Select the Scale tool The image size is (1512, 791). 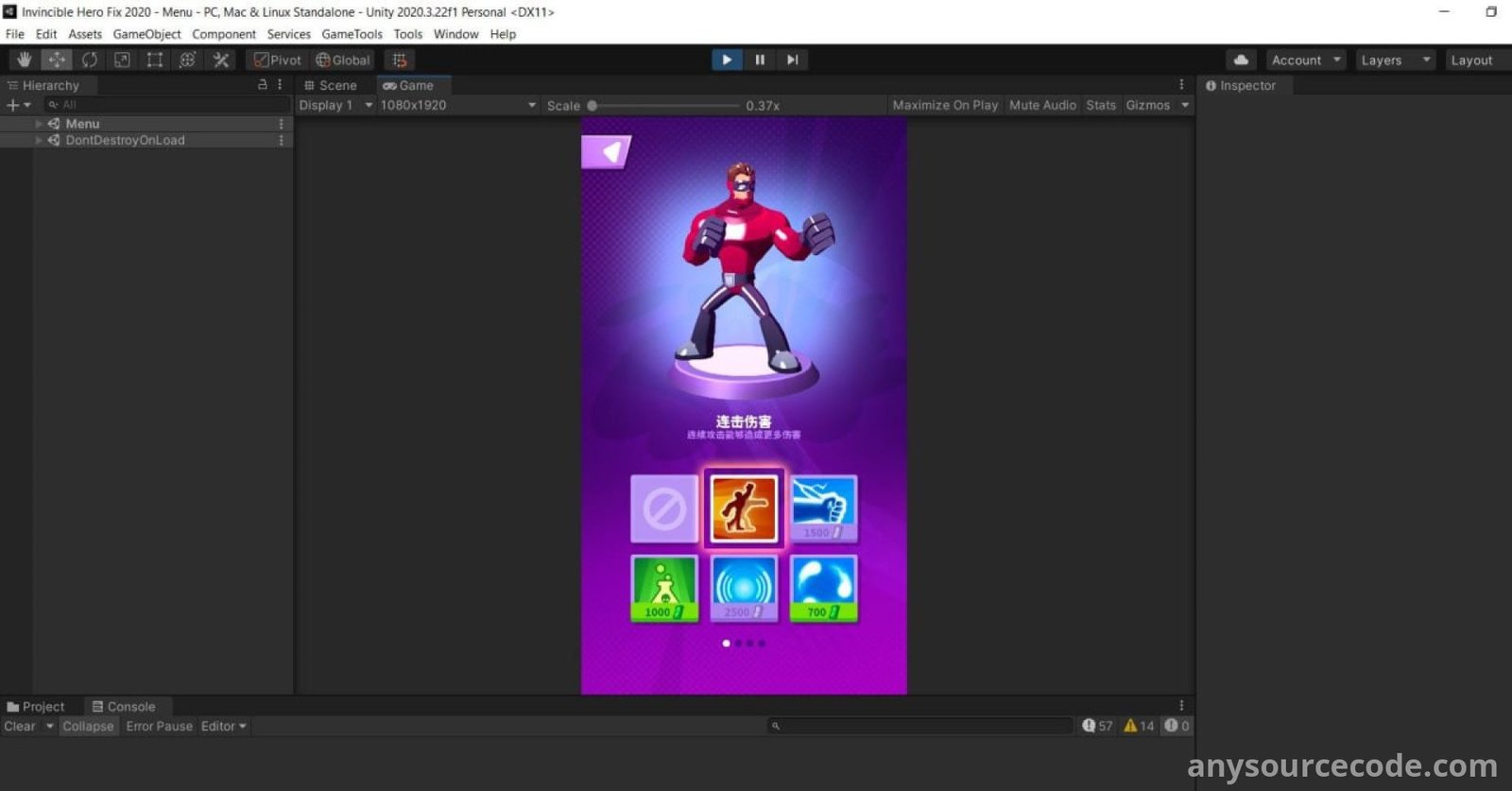122,60
